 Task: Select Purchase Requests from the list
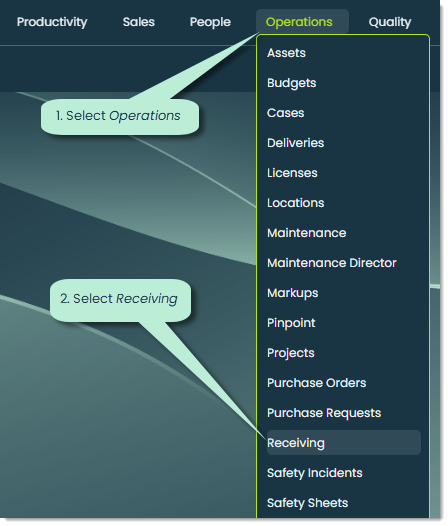324,413
